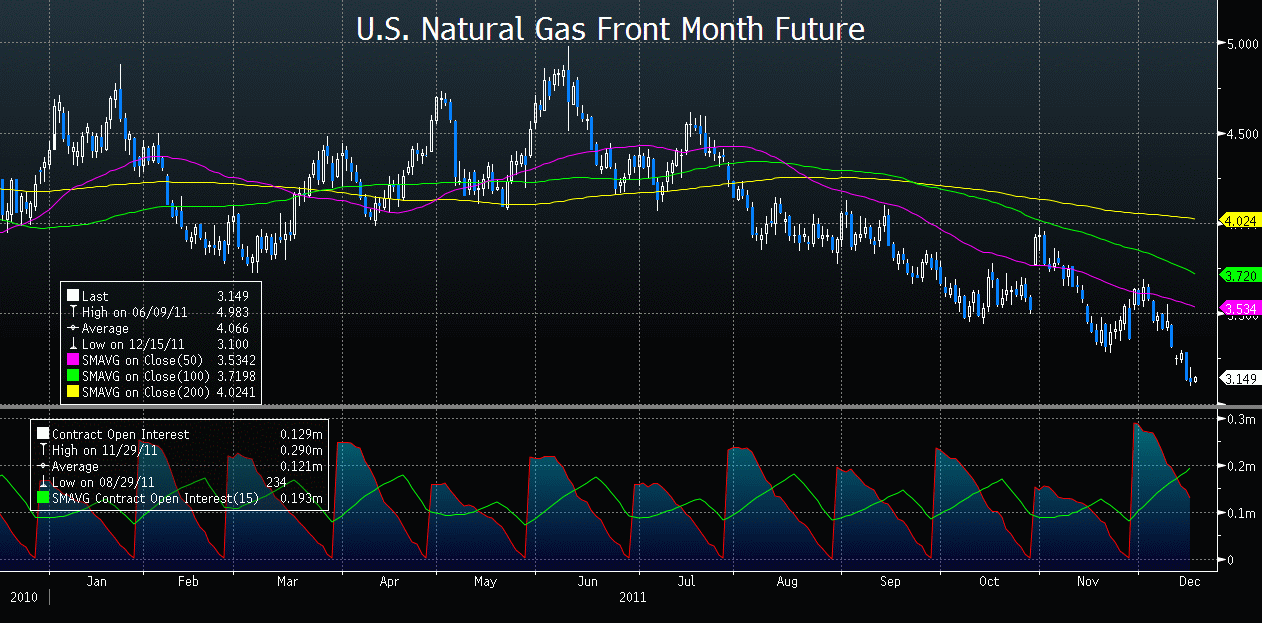The width and height of the screenshot is (1262, 623).
Task: Click the High on 11/29/11 marker icon
Action: click(42, 451)
